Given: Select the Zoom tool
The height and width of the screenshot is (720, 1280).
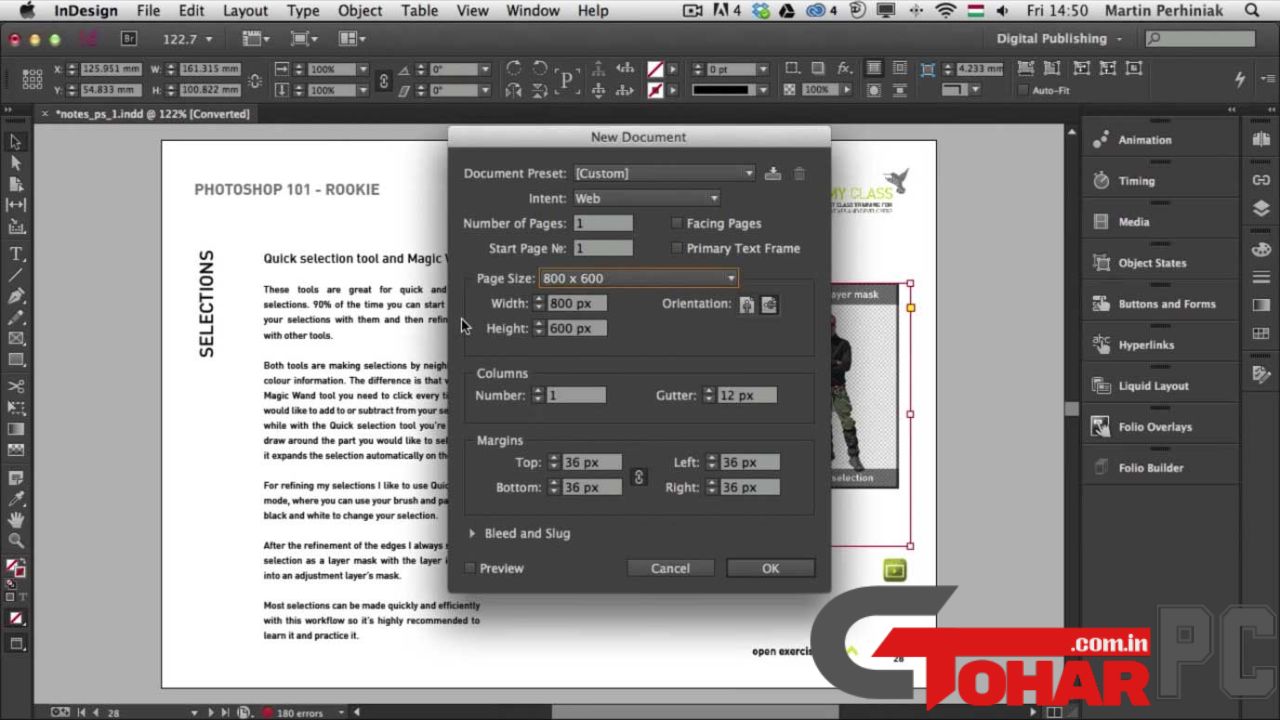Looking at the screenshot, I should click(16, 541).
